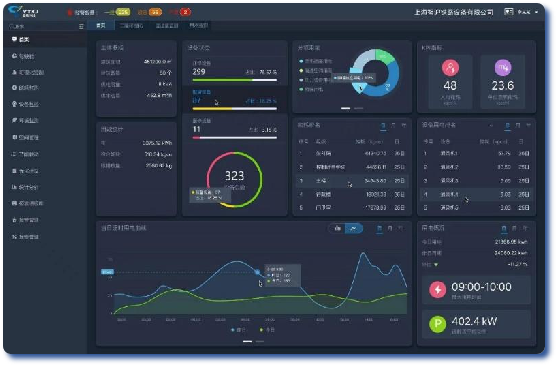Click the purple m³ icon above 23.6
557x365 pixels.
point(503,67)
